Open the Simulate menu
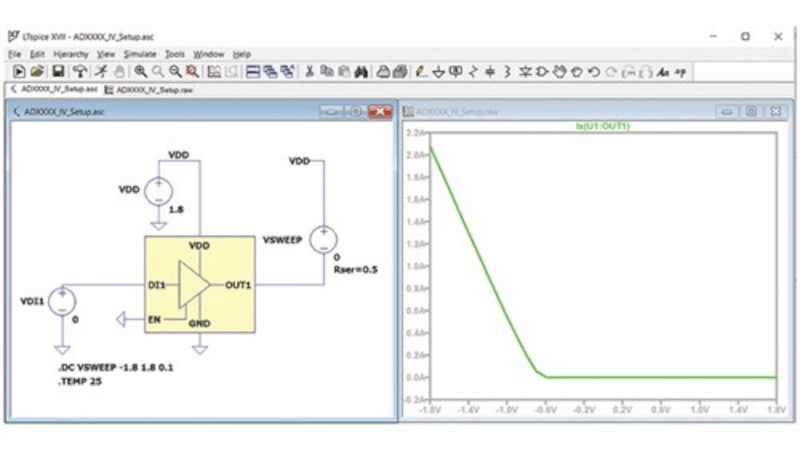Screen dimensions: 800x450 140,53
